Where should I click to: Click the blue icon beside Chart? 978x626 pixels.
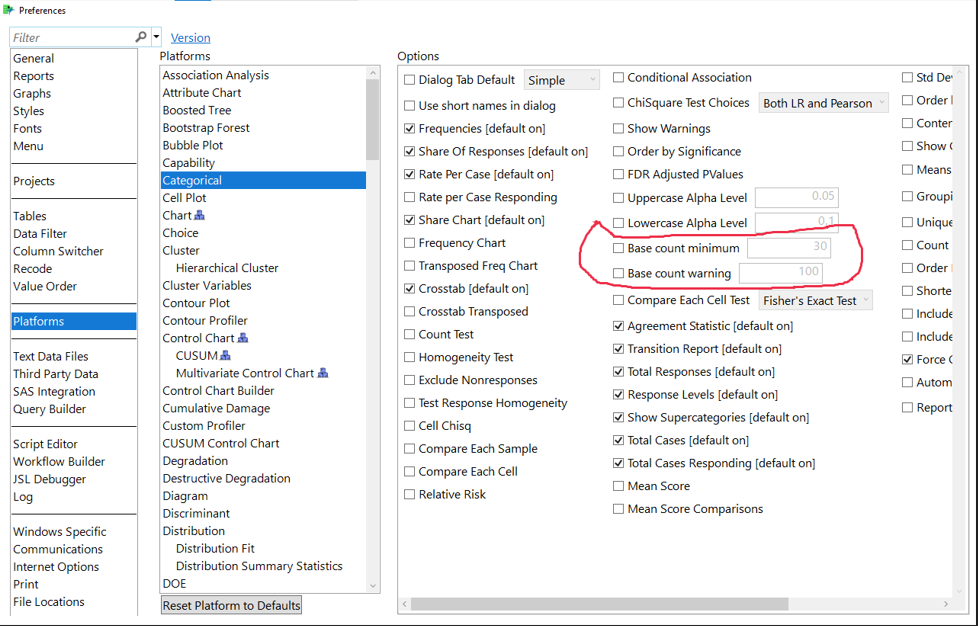(200, 216)
